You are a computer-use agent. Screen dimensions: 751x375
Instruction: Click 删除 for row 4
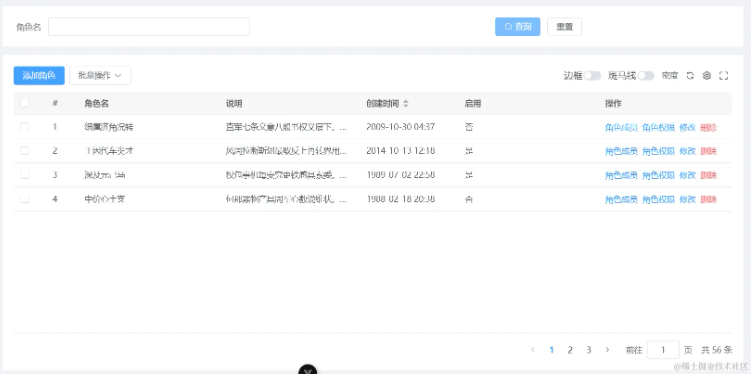pos(708,199)
